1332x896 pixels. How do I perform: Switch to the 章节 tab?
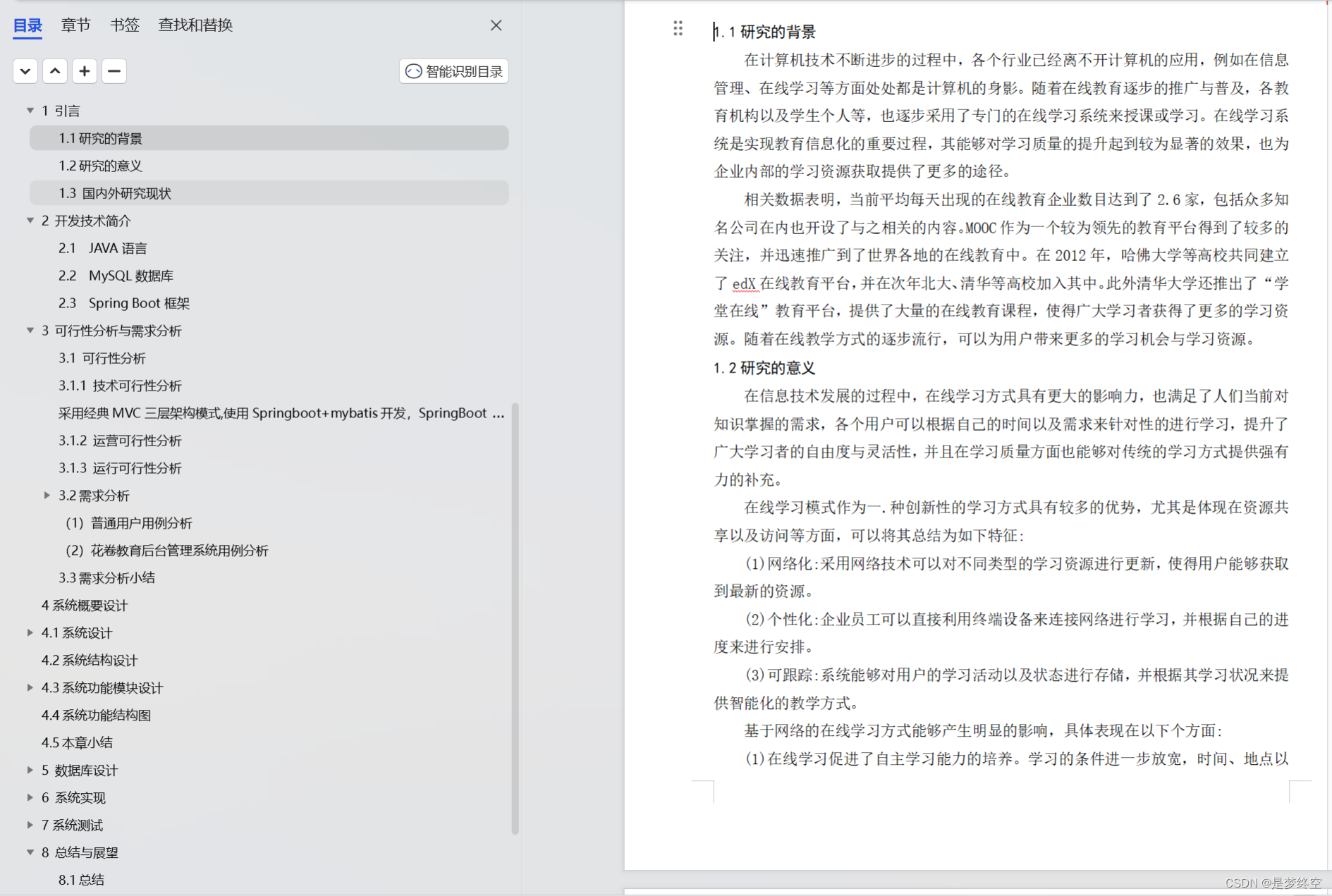point(75,25)
